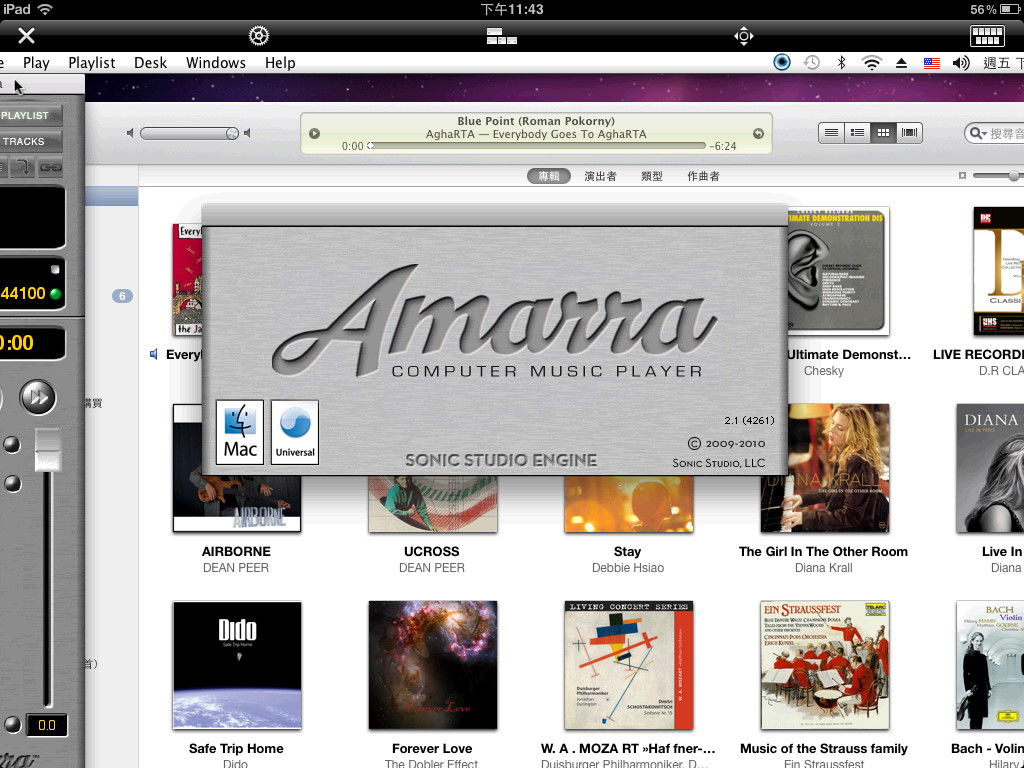
Task: Click the circled arrow icon beside the track title
Action: [x=758, y=133]
